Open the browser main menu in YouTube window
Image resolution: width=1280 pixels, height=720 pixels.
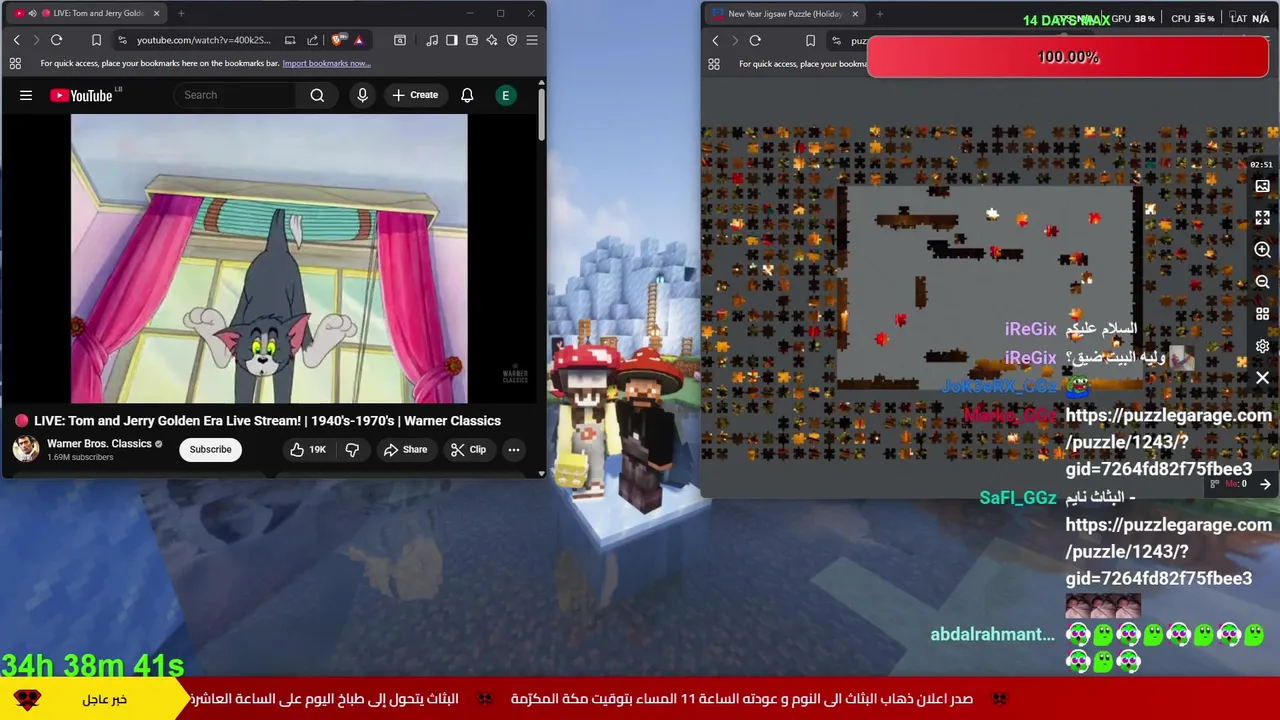[532, 40]
